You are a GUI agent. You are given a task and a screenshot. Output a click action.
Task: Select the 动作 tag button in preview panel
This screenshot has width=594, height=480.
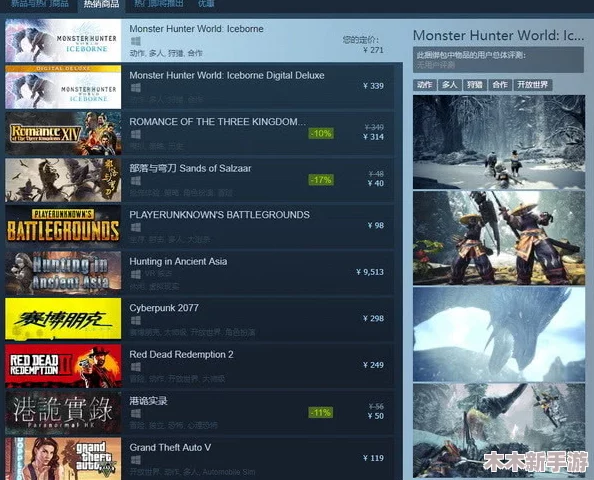coord(425,85)
